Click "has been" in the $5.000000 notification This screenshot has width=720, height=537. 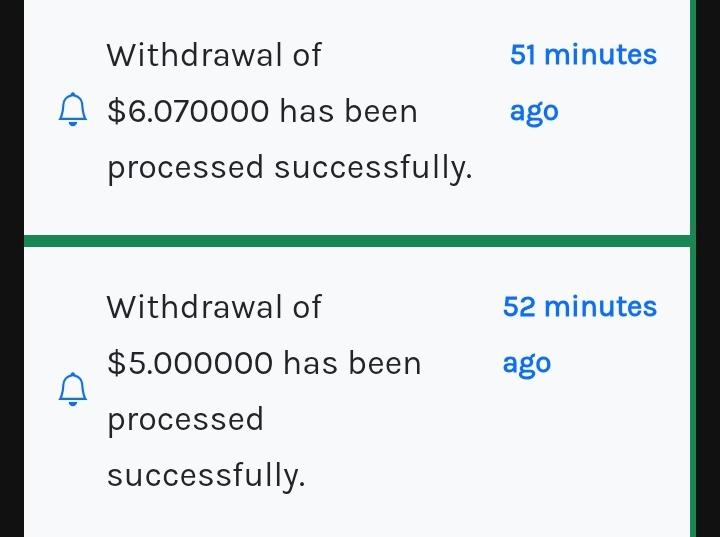coord(352,363)
